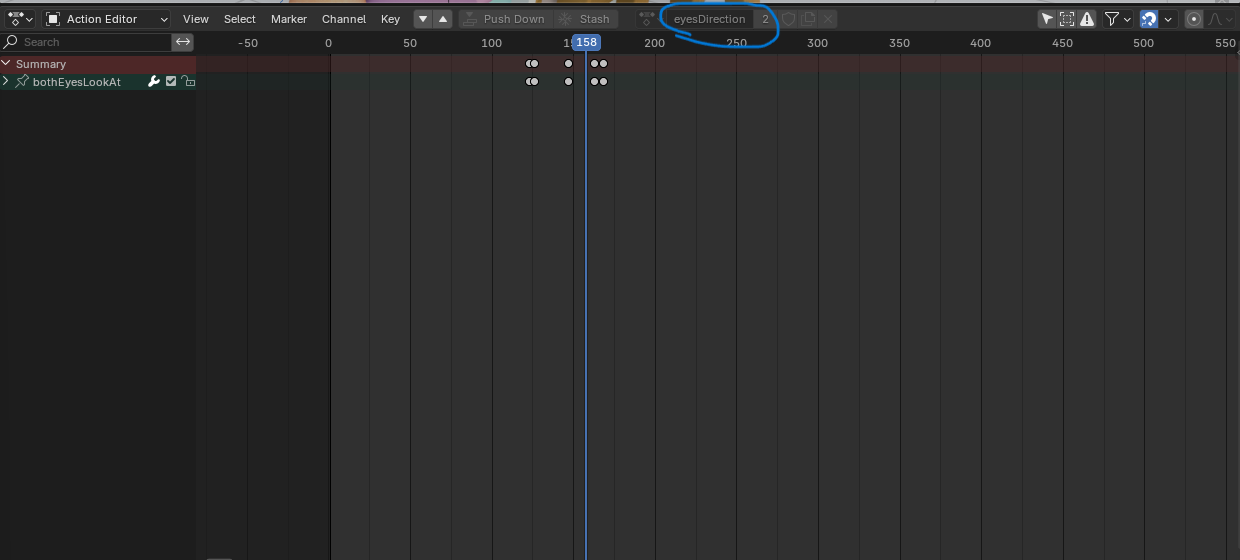The width and height of the screenshot is (1240, 560).
Task: Click the Stash button
Action: point(584,19)
